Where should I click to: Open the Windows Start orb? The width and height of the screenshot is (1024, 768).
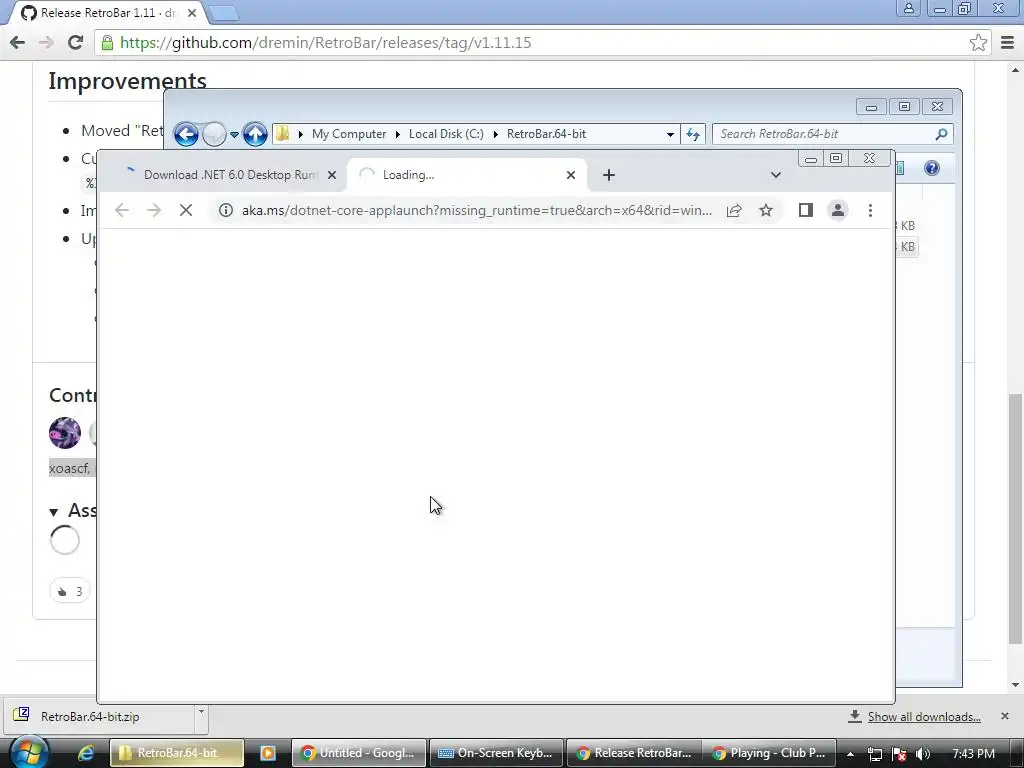[x=29, y=752]
